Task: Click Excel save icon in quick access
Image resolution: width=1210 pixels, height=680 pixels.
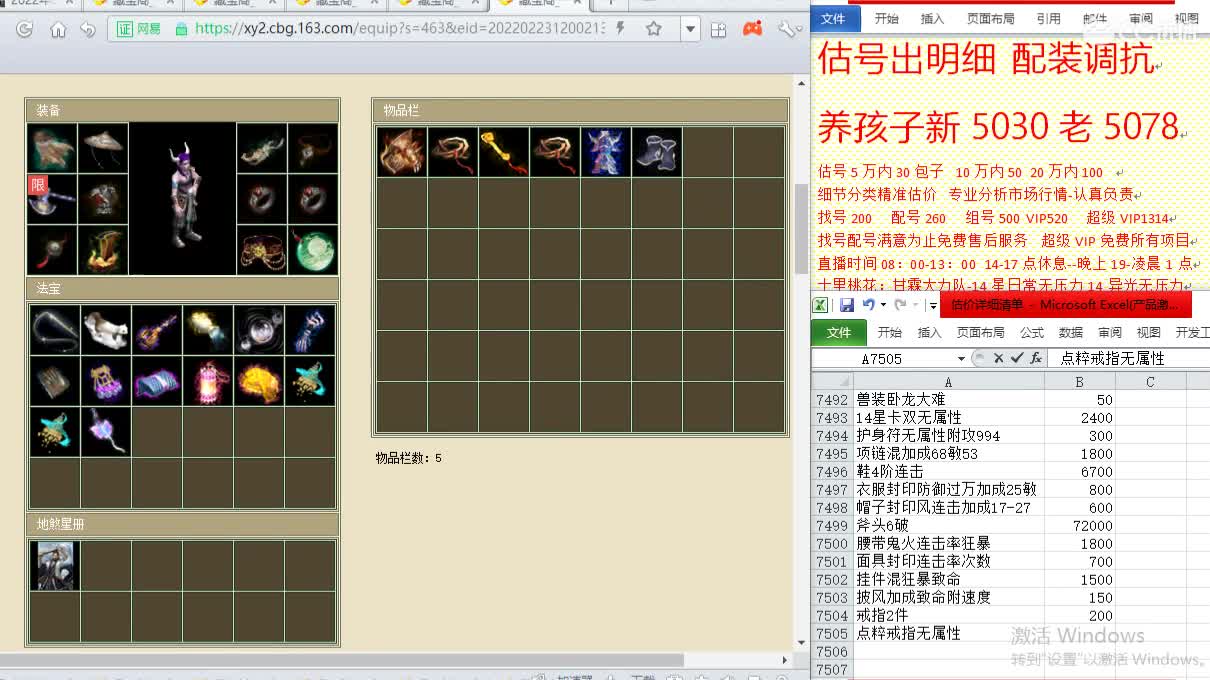Action: coord(847,305)
